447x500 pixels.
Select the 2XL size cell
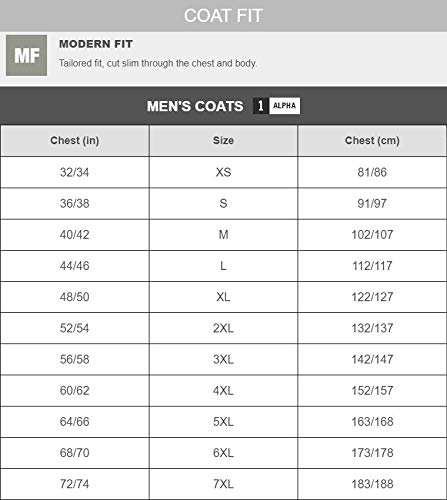click(x=223, y=328)
